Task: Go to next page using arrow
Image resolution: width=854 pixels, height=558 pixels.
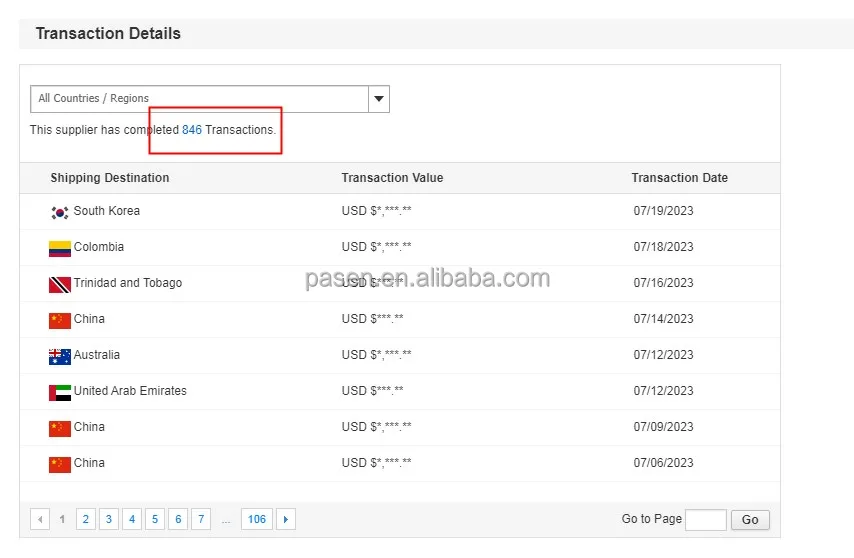Action: click(x=286, y=519)
